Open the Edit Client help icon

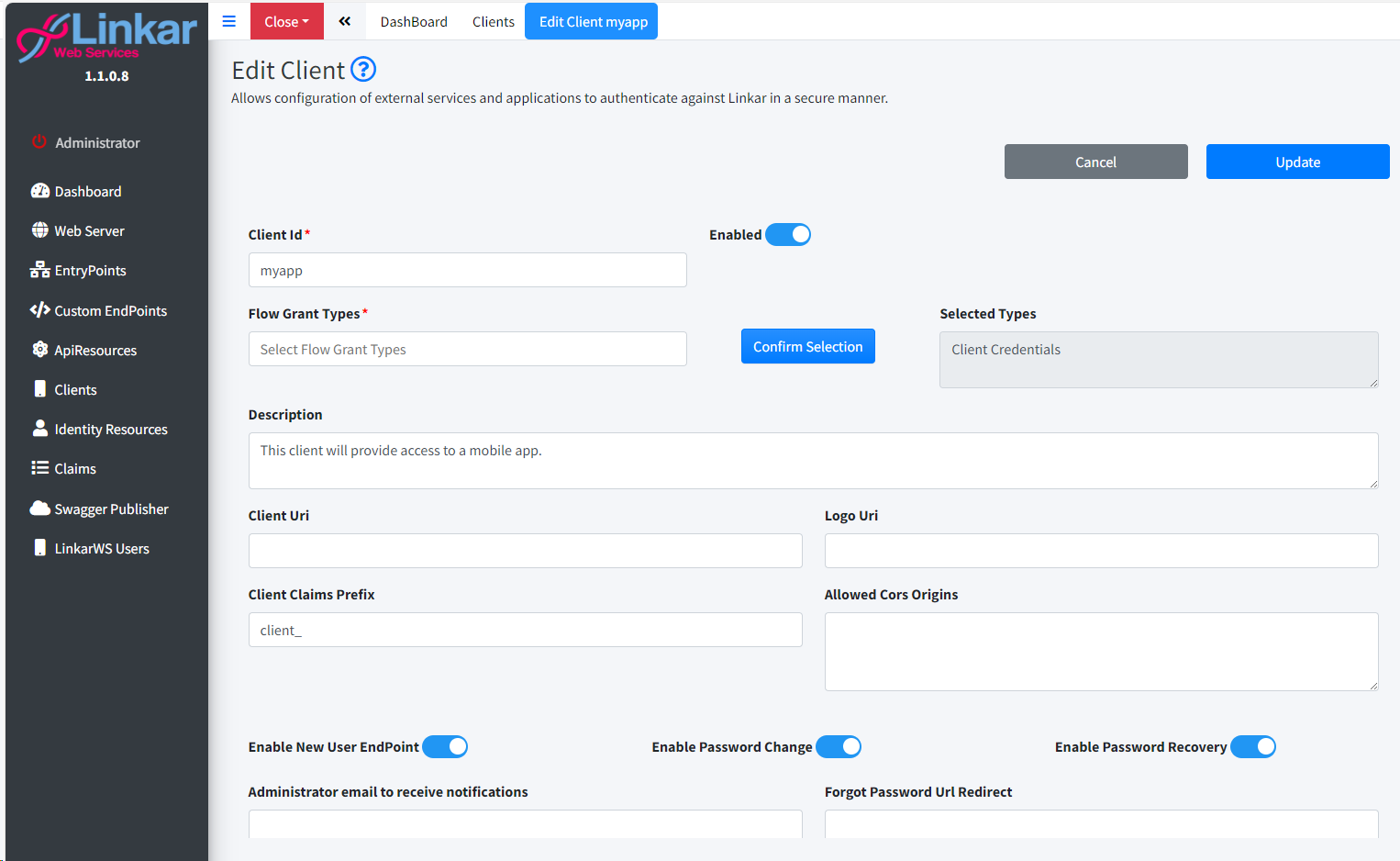363,70
